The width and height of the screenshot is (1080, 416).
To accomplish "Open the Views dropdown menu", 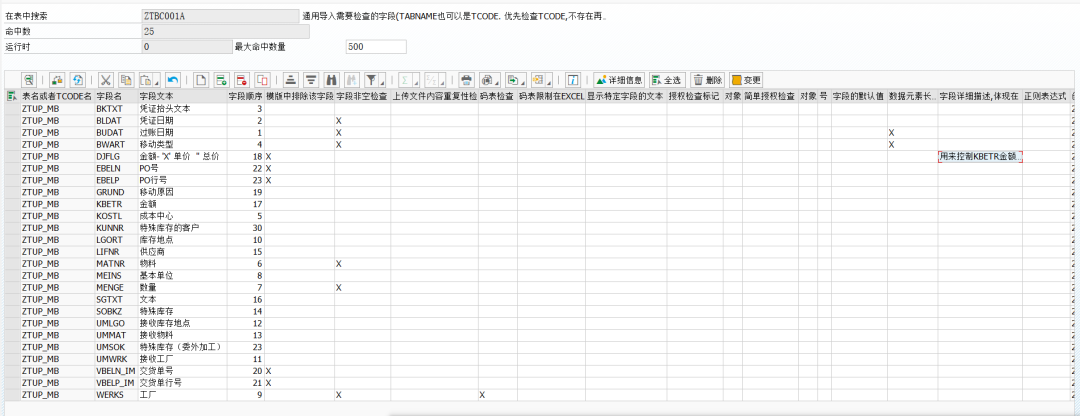I will click(x=490, y=79).
